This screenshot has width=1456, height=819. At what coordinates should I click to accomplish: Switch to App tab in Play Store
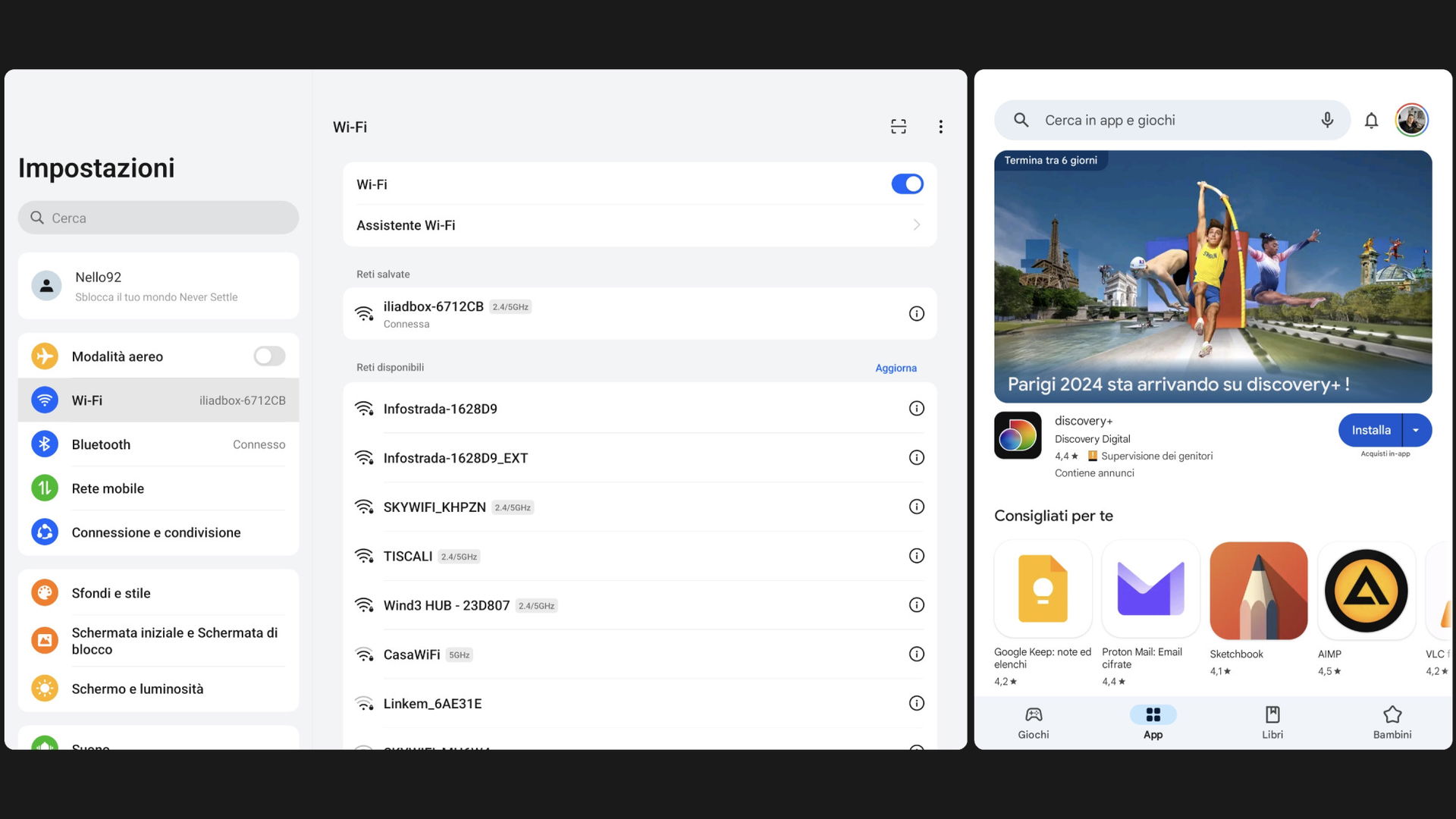point(1153,723)
